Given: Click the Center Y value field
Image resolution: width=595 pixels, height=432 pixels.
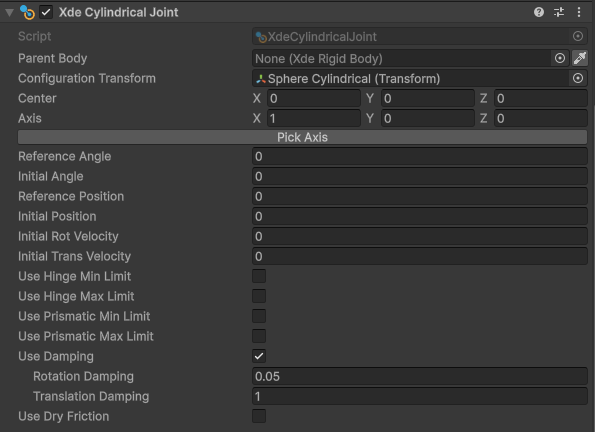Looking at the screenshot, I should 428,98.
